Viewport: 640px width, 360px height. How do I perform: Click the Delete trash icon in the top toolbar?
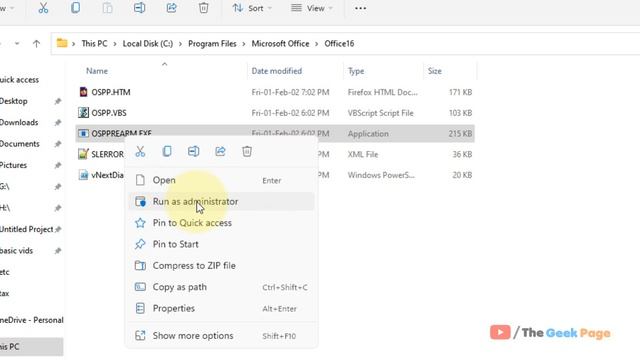(x=204, y=8)
